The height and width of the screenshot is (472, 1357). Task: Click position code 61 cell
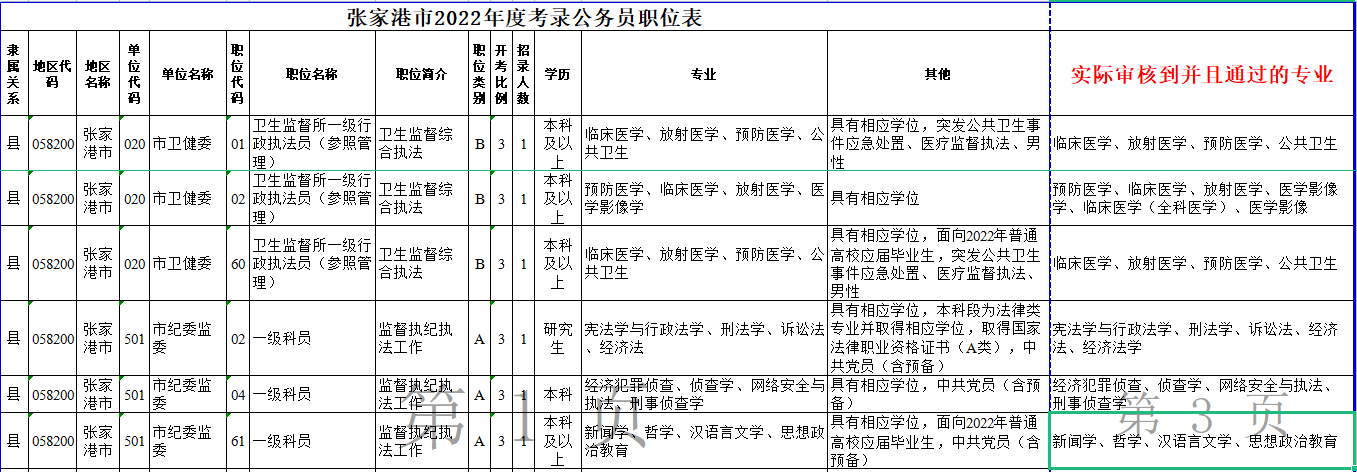(237, 441)
